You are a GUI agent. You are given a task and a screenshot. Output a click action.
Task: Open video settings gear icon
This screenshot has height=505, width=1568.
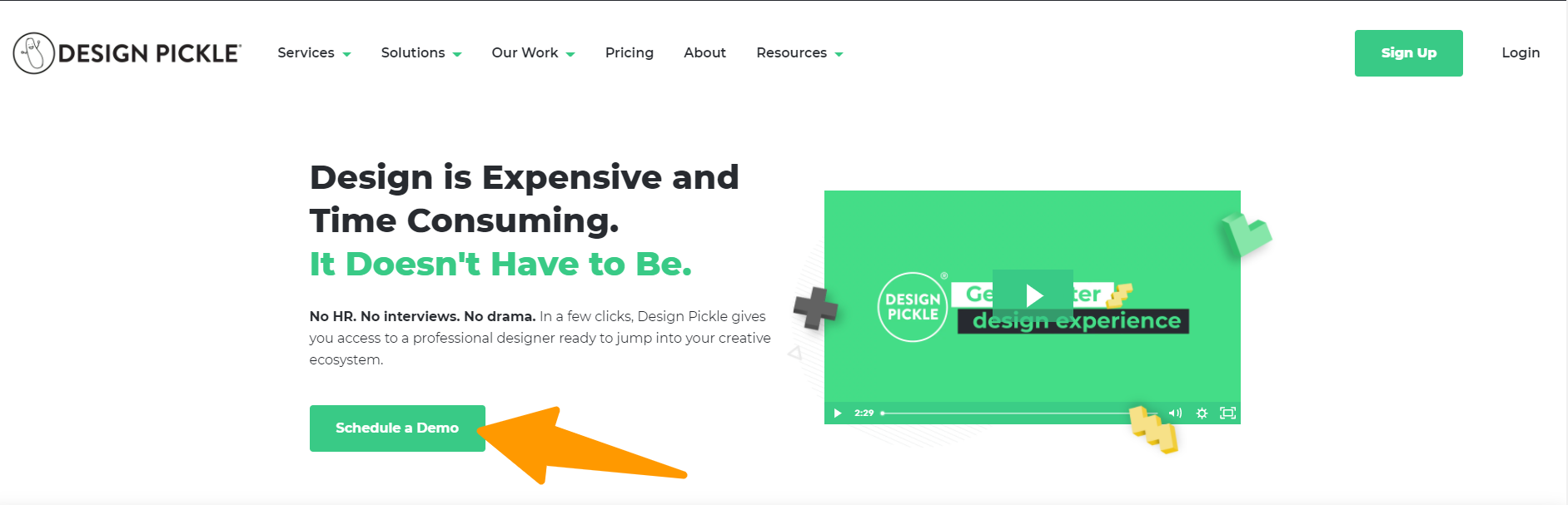pyautogui.click(x=1202, y=413)
